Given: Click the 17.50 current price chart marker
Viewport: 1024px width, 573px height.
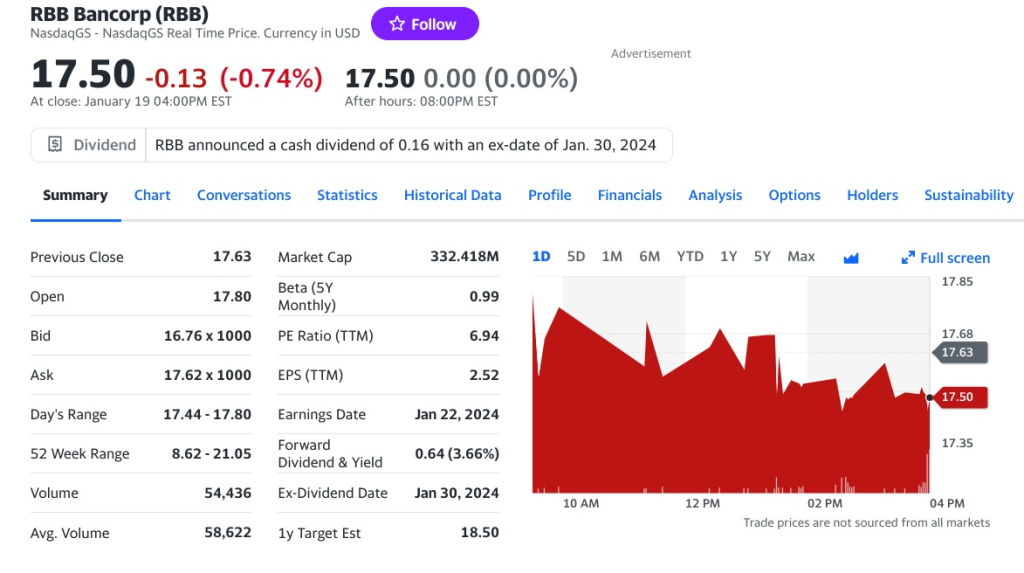Looking at the screenshot, I should point(961,397).
